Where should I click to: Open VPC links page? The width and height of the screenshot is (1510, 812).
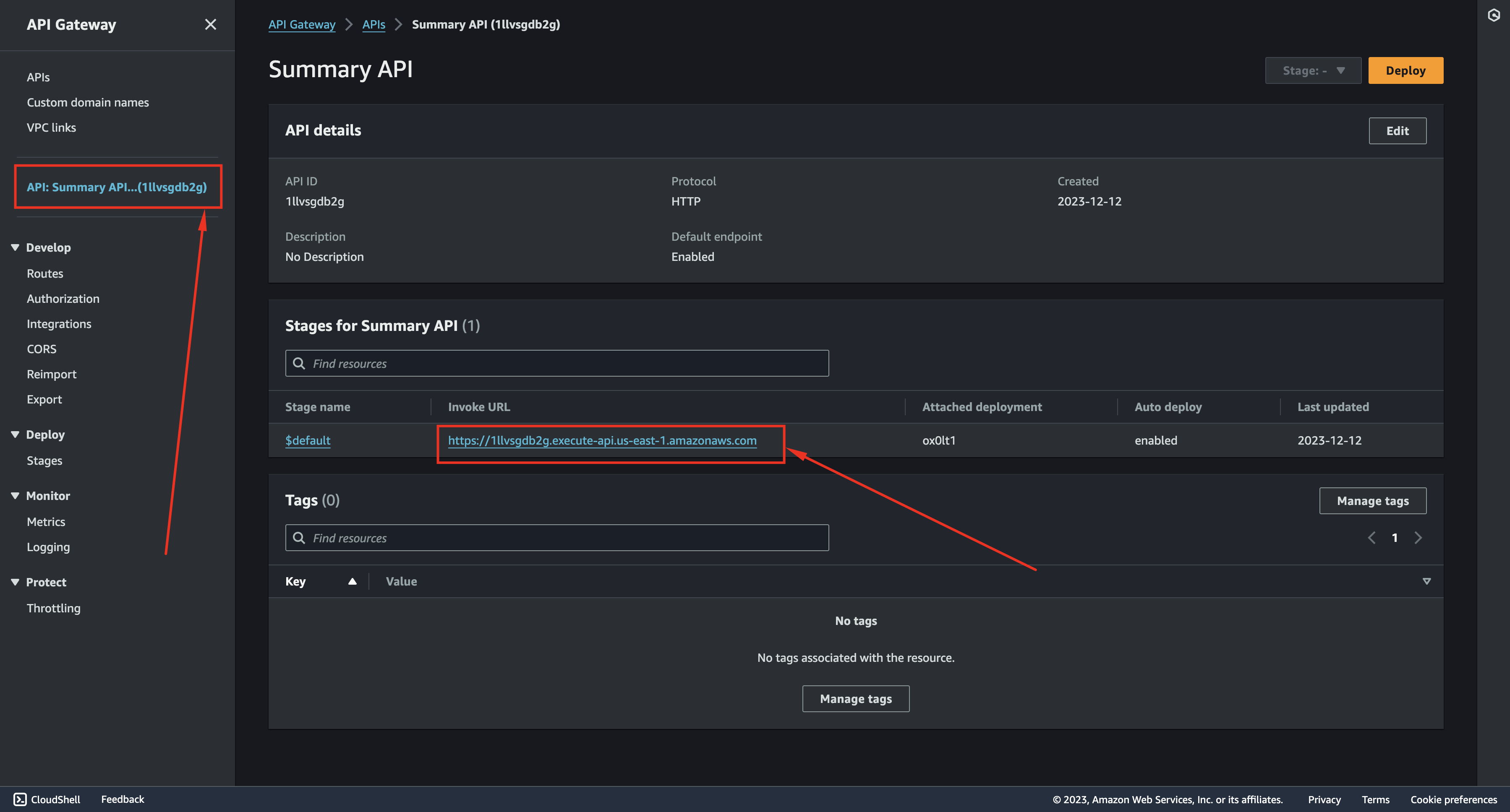coord(51,127)
